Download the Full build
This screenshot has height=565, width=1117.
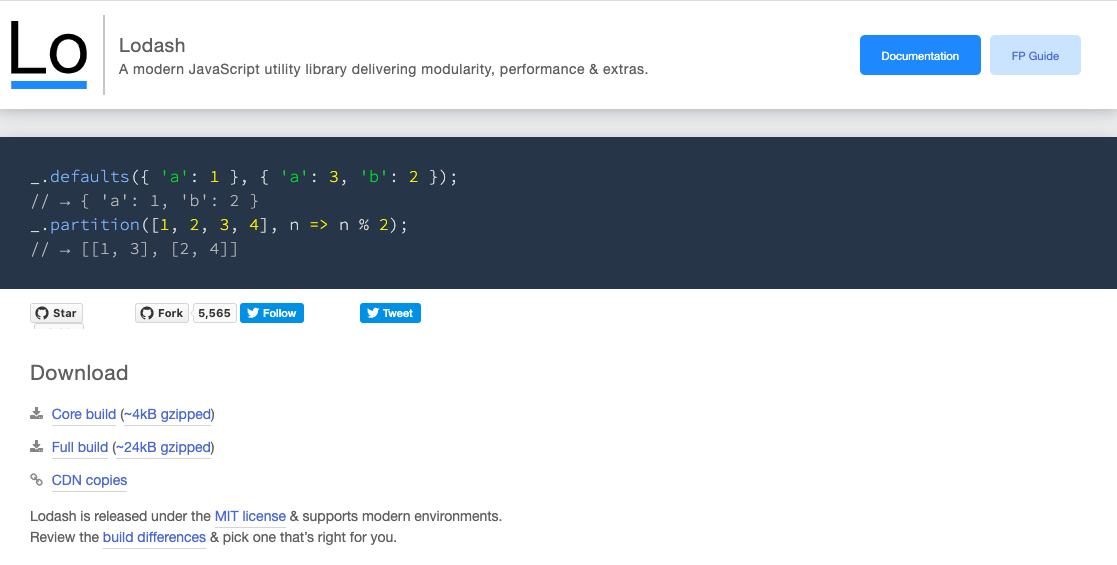click(80, 447)
